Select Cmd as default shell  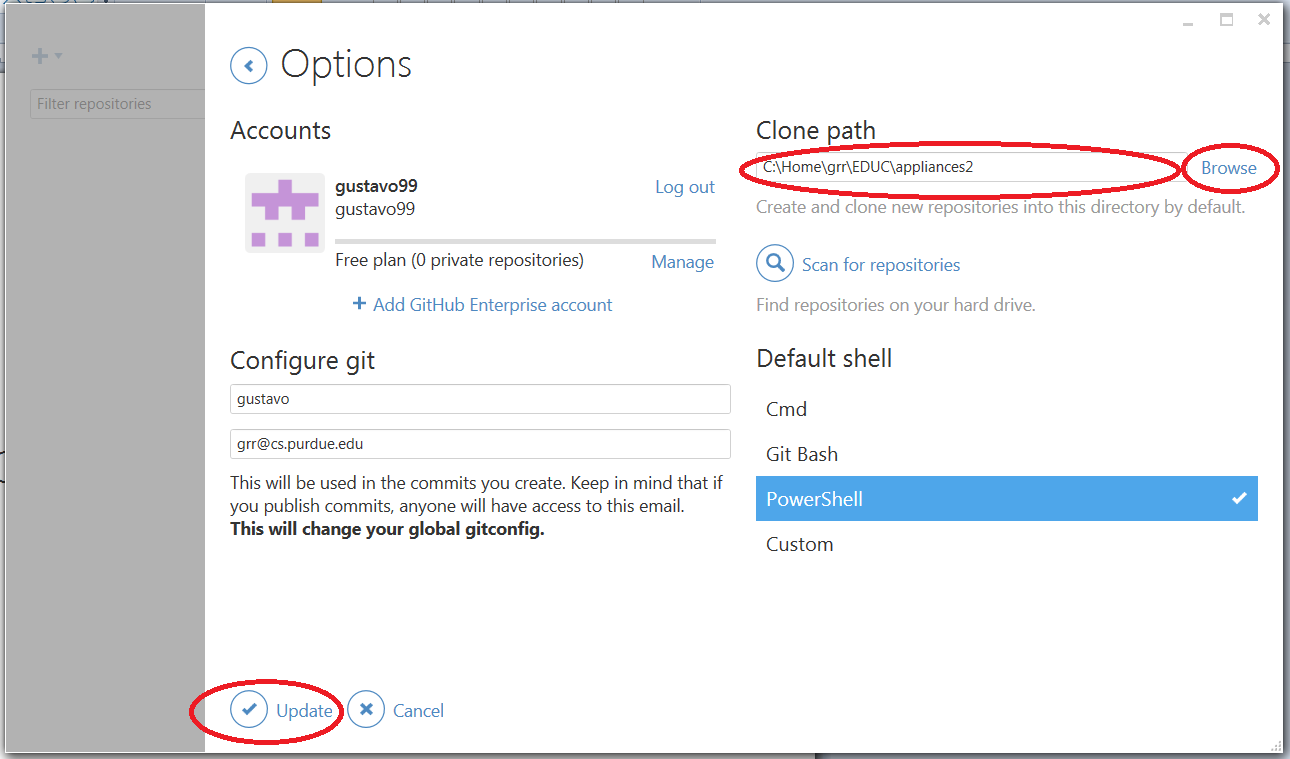(x=1007, y=409)
